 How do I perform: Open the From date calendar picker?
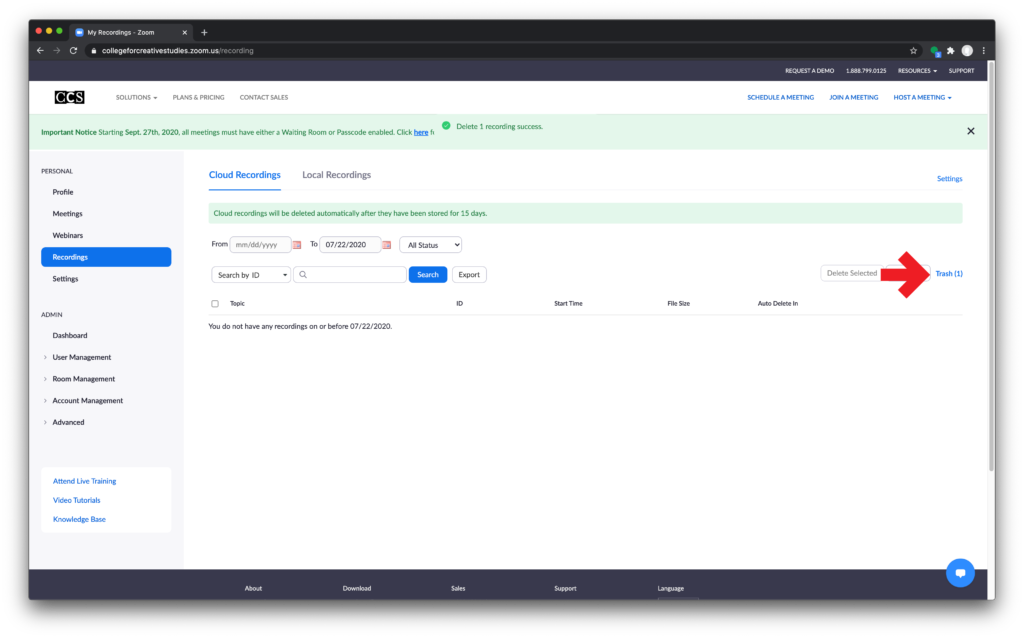pos(297,245)
